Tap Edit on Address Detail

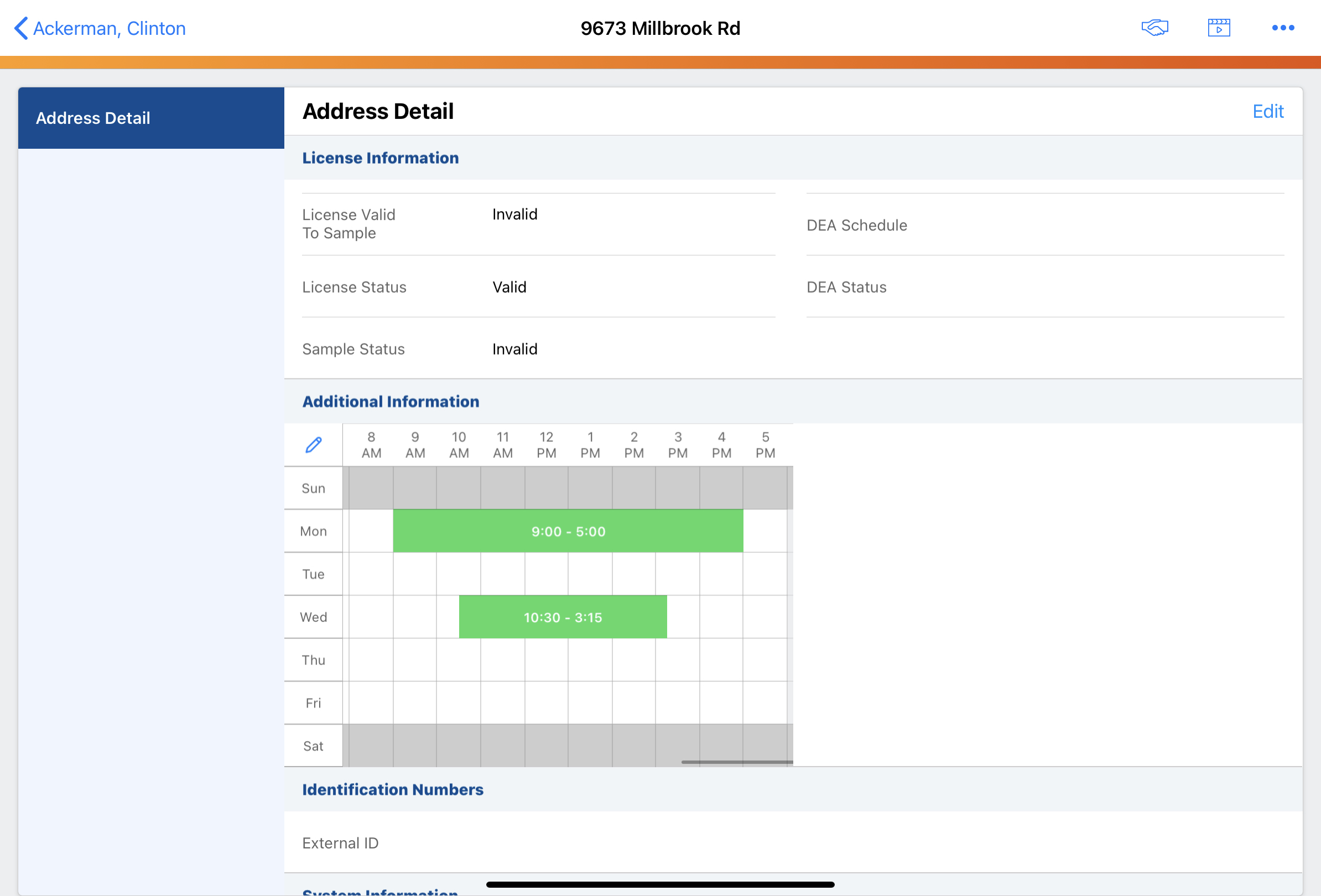[x=1267, y=111]
